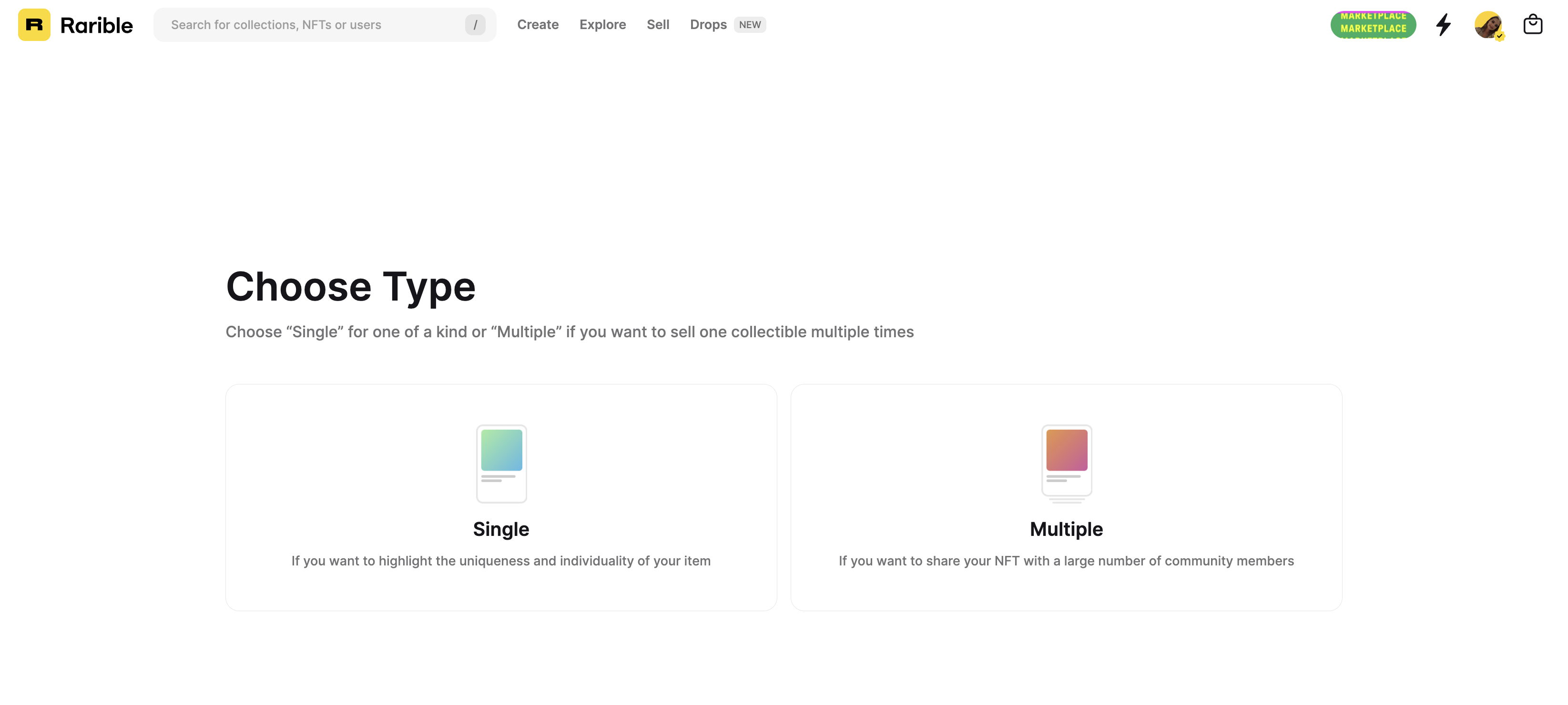The height and width of the screenshot is (705, 1568).
Task: Click the yellow Rarible logo icon
Action: point(35,24)
